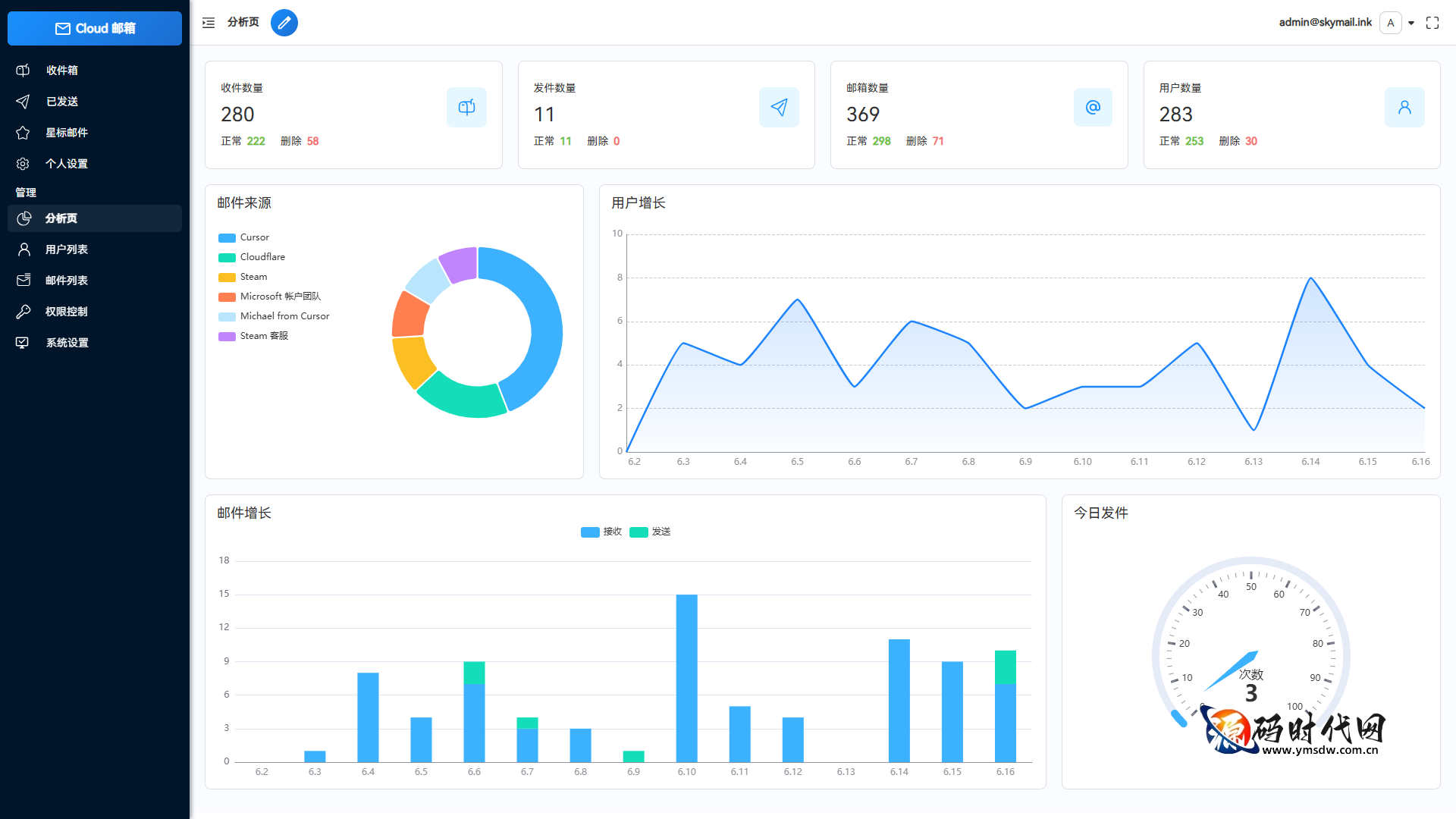This screenshot has width=1456, height=819.
Task: Click the sidebar collapse hamburger icon
Action: (x=209, y=23)
